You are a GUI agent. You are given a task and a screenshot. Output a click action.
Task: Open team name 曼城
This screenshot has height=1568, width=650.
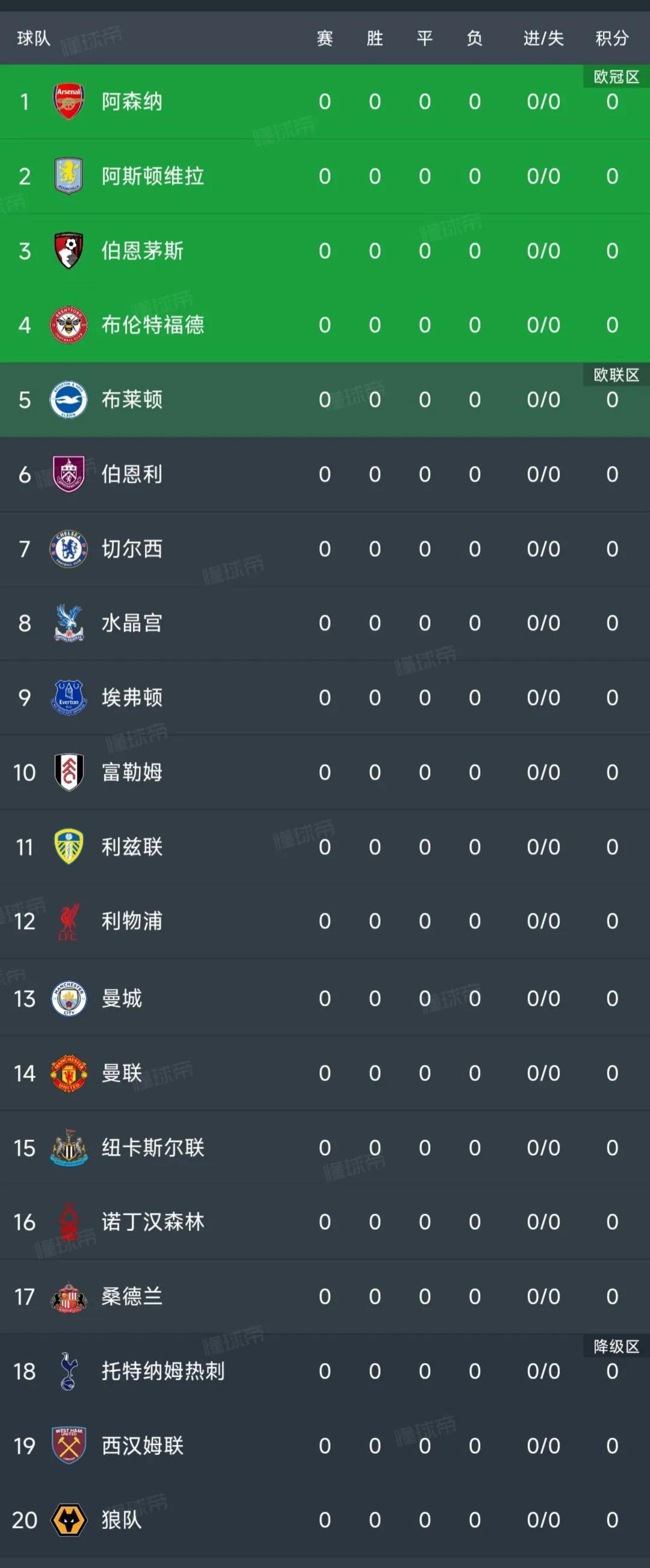[x=122, y=998]
